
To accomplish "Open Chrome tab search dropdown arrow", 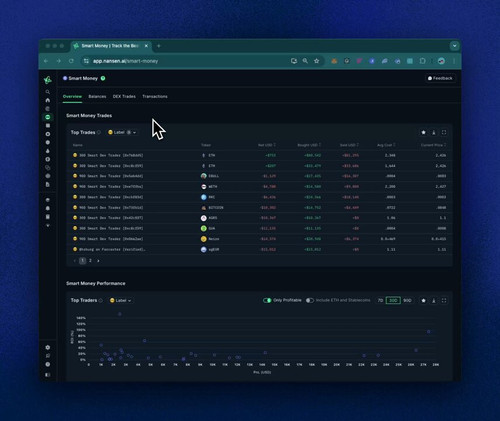I will coord(455,46).
